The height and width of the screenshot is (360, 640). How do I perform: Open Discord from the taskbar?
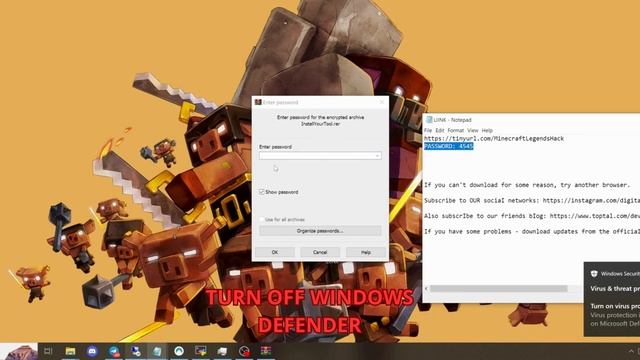pyautogui.click(x=92, y=351)
